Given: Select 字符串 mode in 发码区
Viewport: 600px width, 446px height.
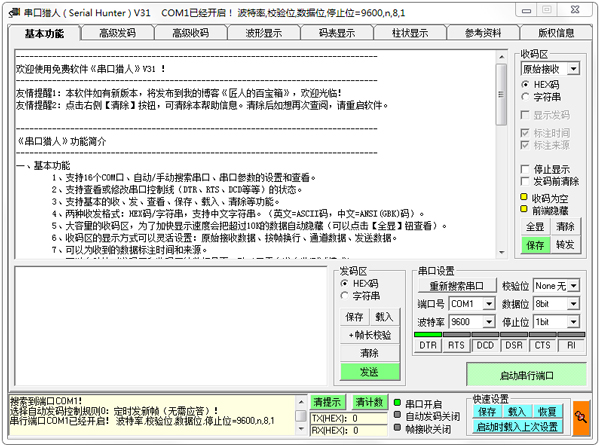Looking at the screenshot, I should point(346,296).
